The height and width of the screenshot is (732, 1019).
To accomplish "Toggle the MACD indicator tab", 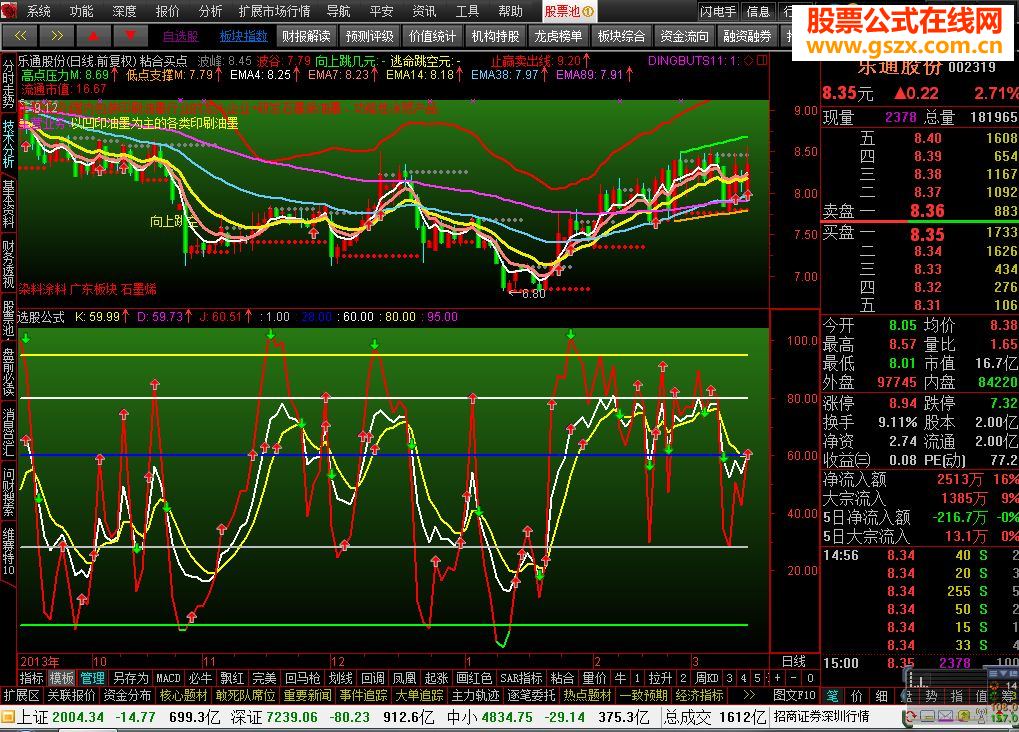I will coord(169,678).
